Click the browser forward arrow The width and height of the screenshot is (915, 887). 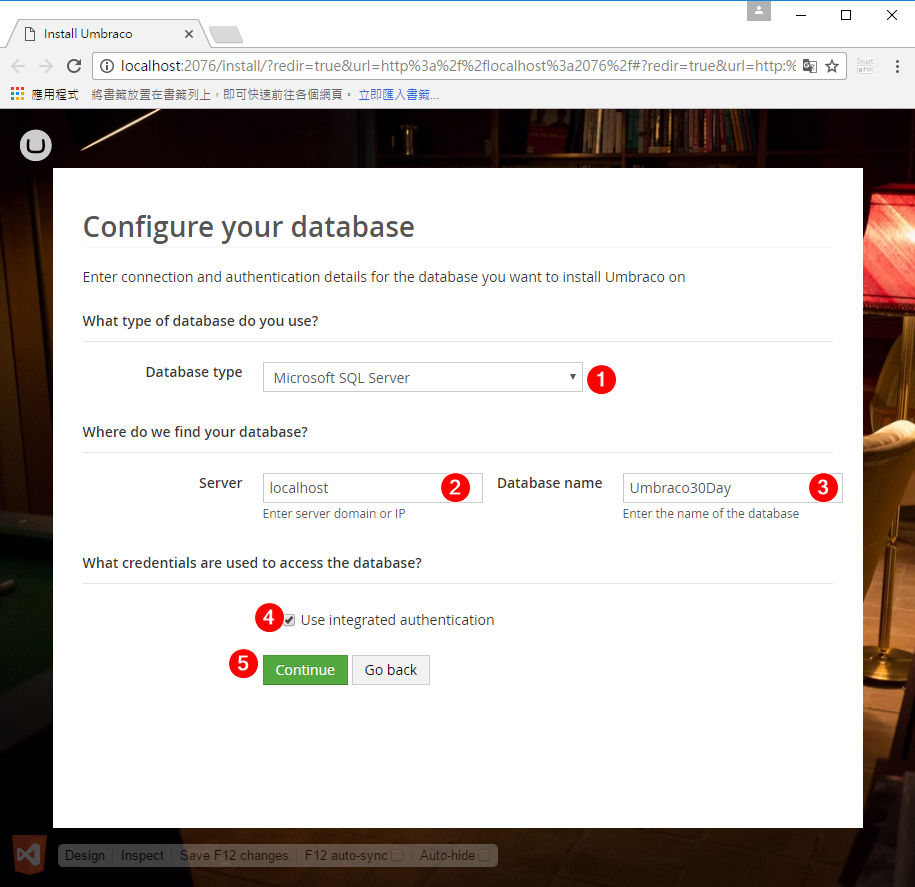[46, 66]
